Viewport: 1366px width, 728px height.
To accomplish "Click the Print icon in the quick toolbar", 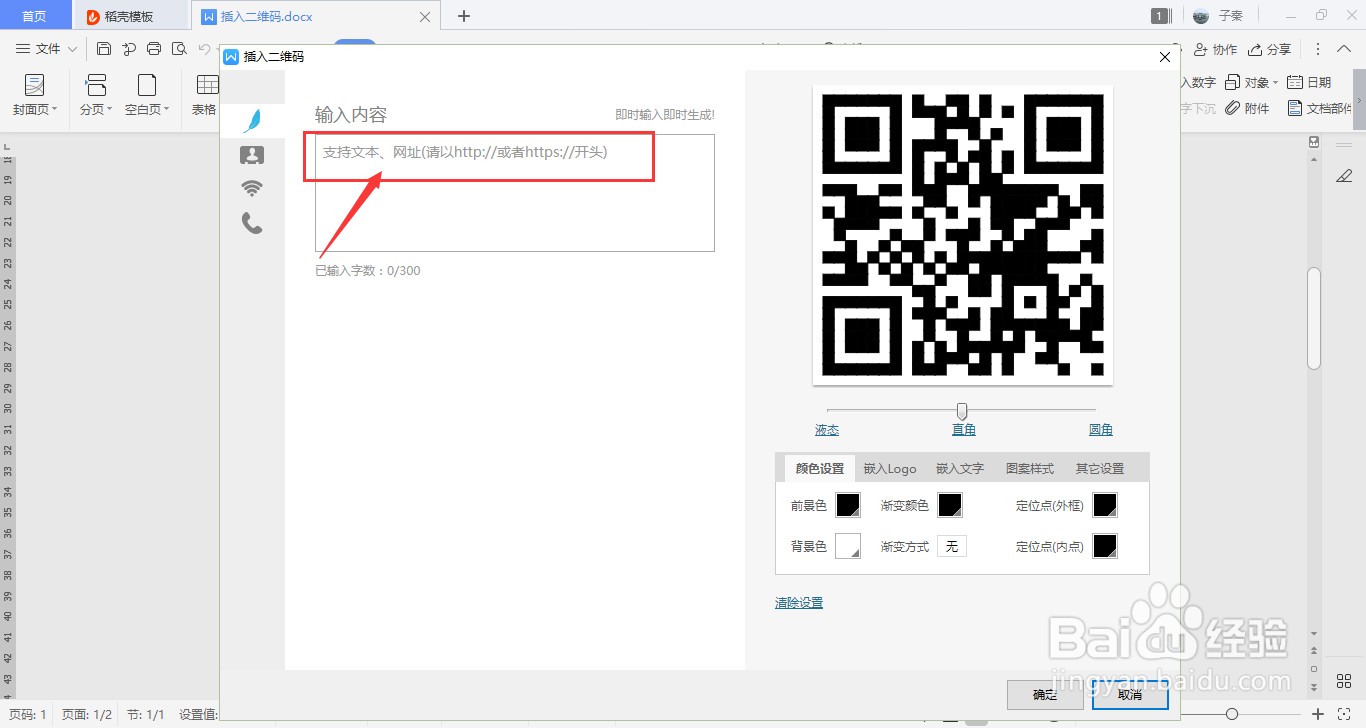I will tap(154, 49).
